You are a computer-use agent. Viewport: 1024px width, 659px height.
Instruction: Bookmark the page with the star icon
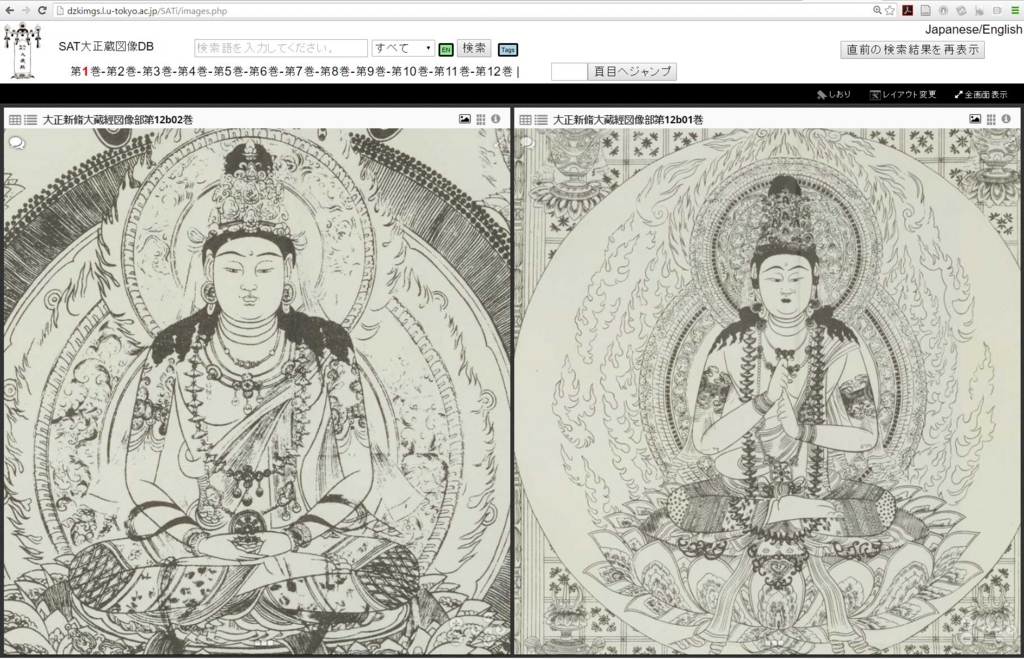(889, 10)
